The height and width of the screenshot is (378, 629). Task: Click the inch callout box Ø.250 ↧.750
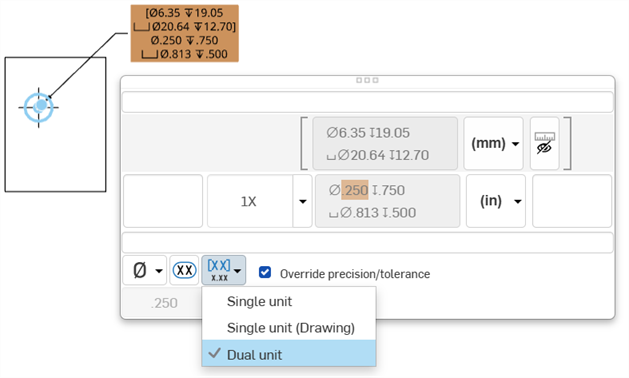point(388,201)
